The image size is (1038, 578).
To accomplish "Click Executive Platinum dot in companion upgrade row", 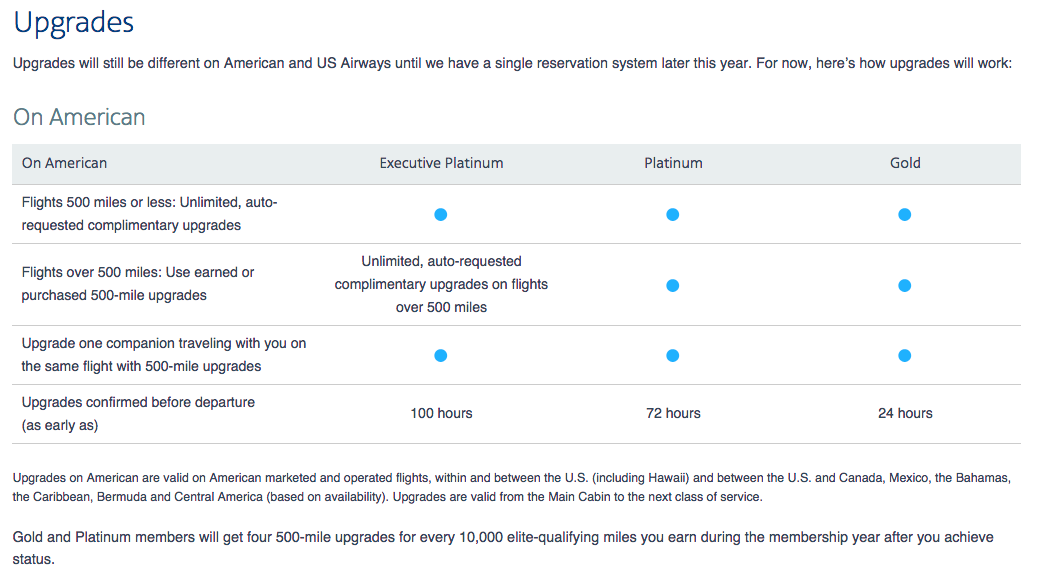I will 441,355.
